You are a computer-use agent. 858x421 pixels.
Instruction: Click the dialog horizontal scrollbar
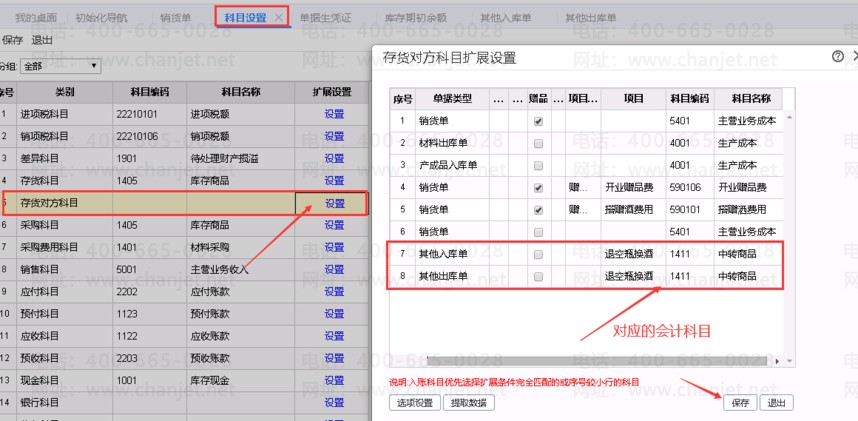(596, 361)
